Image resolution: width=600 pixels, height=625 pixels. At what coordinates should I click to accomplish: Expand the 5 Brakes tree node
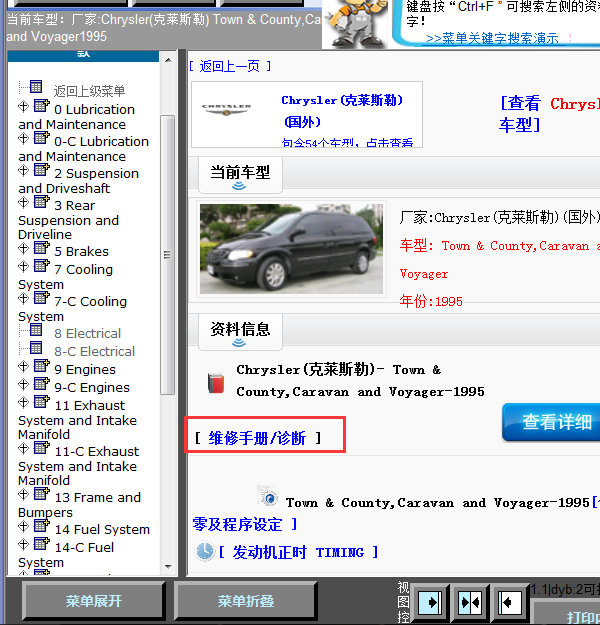coord(23,248)
